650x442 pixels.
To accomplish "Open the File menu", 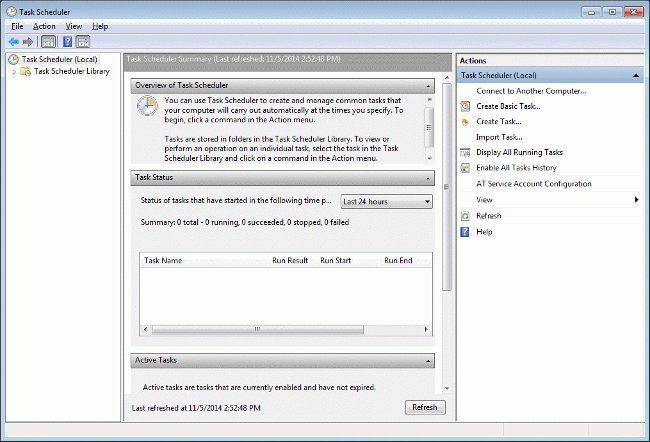I will 17,26.
